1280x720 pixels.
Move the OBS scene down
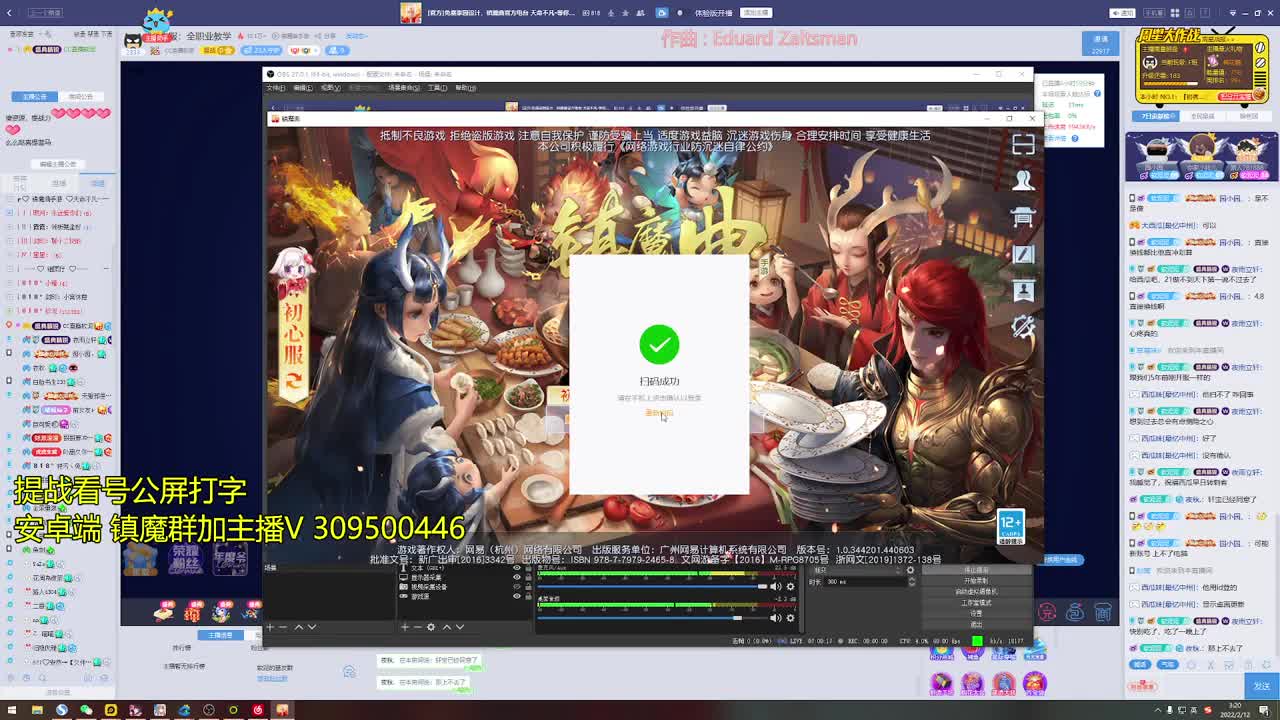click(x=311, y=627)
